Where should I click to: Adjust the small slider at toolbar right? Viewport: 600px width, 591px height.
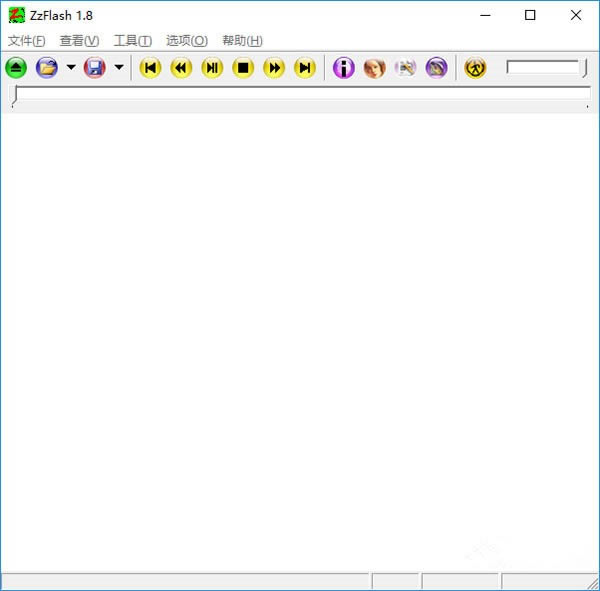pyautogui.click(x=547, y=68)
